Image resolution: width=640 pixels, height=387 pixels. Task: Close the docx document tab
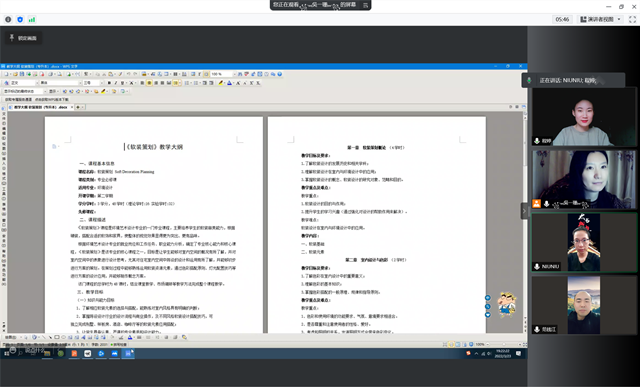[x=72, y=107]
